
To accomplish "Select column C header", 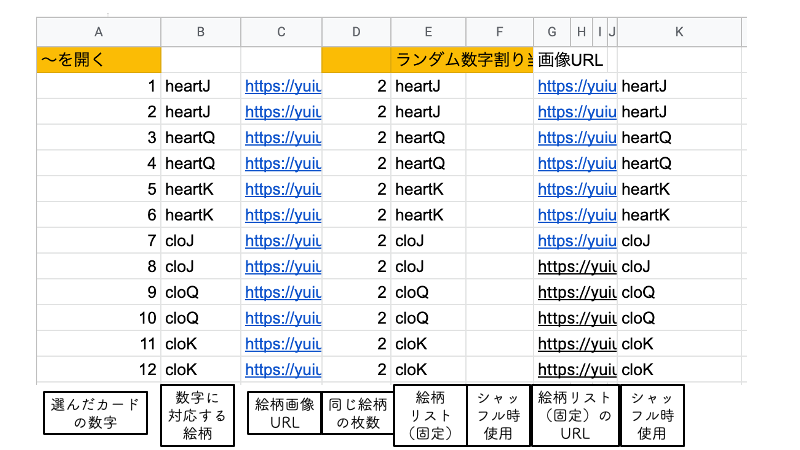I will click(281, 32).
